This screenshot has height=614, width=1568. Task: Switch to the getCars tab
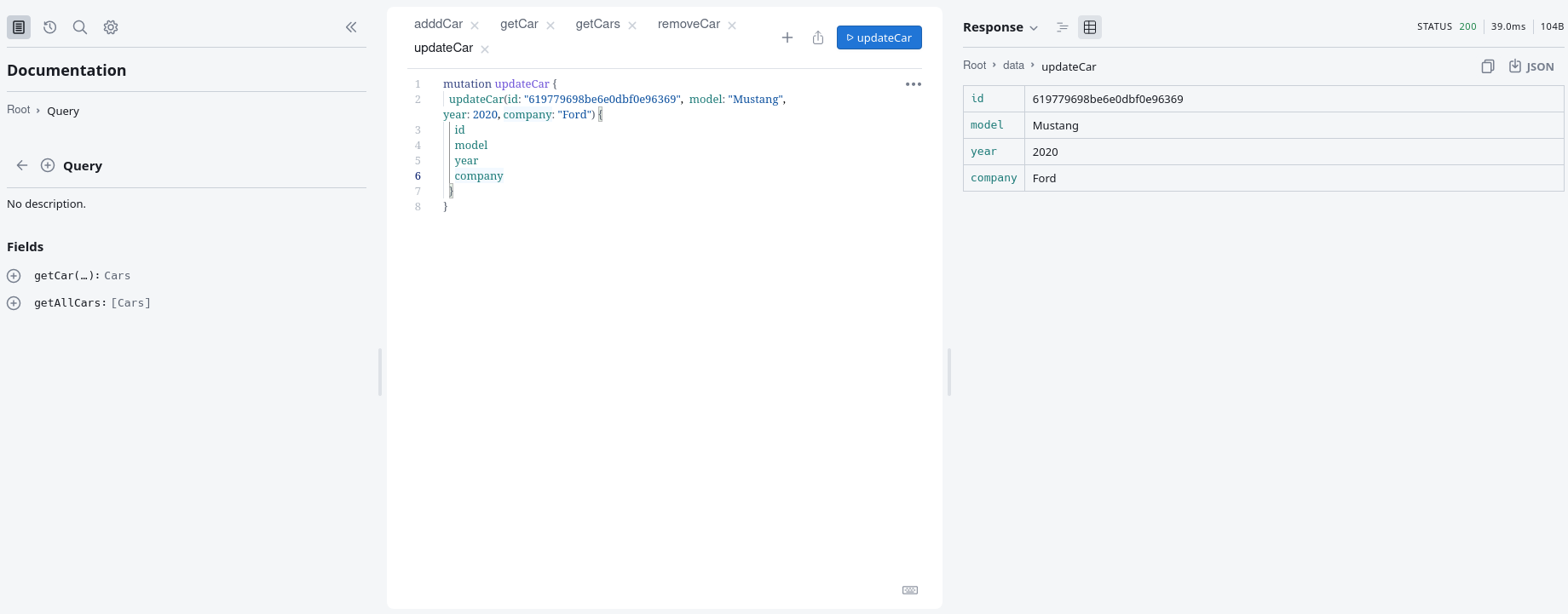click(597, 24)
